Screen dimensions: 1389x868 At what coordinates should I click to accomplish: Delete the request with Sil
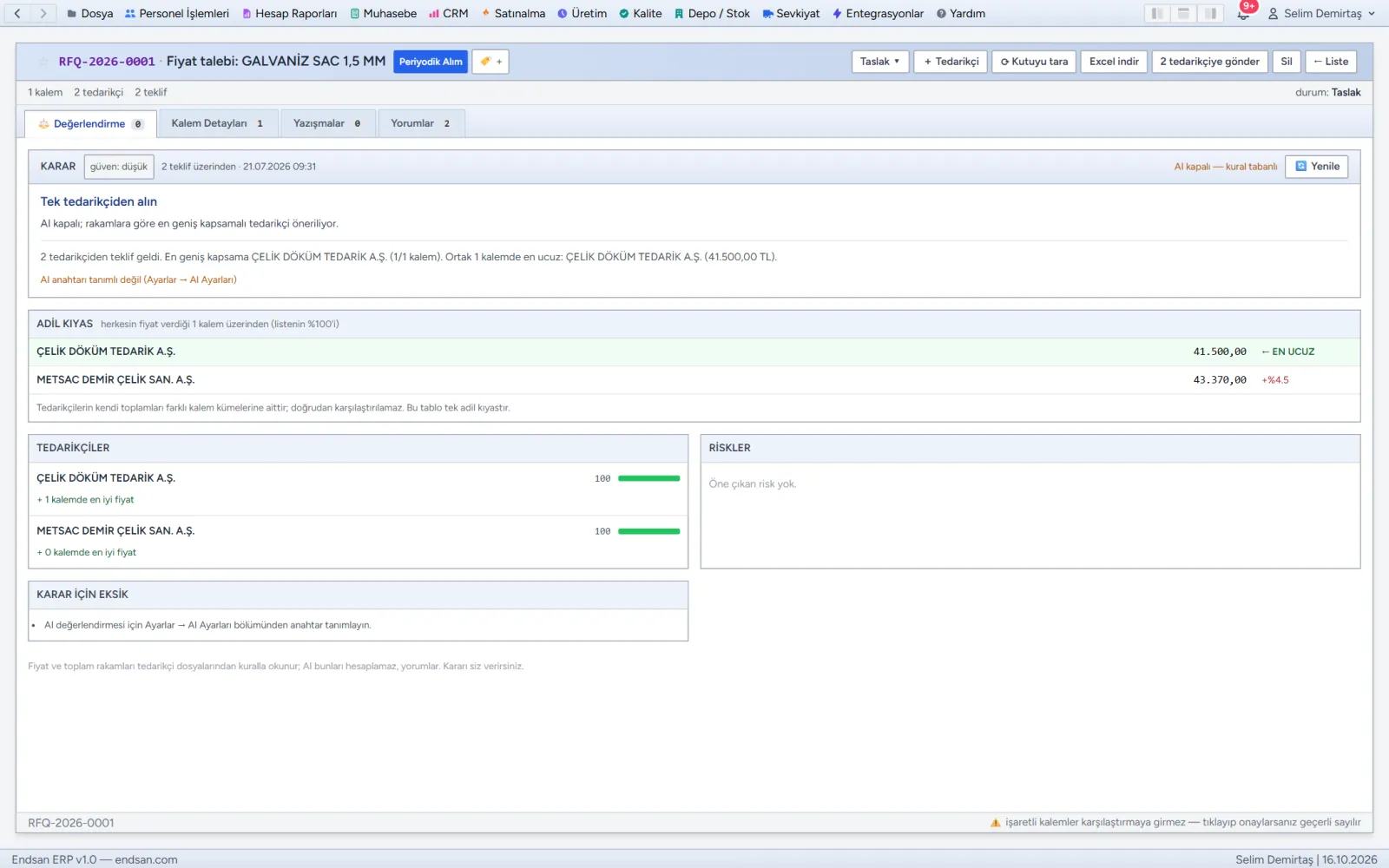pos(1287,62)
